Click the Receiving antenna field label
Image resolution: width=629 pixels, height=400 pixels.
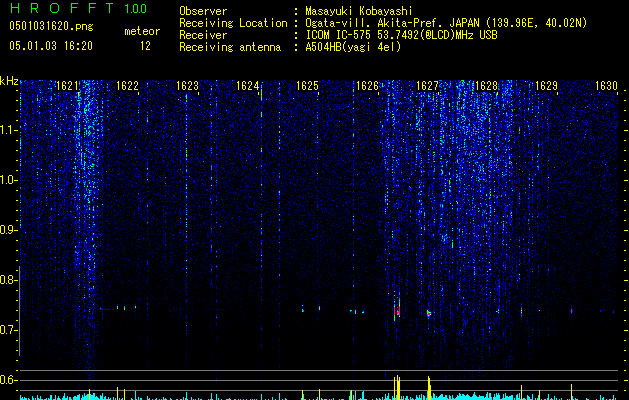click(230, 47)
